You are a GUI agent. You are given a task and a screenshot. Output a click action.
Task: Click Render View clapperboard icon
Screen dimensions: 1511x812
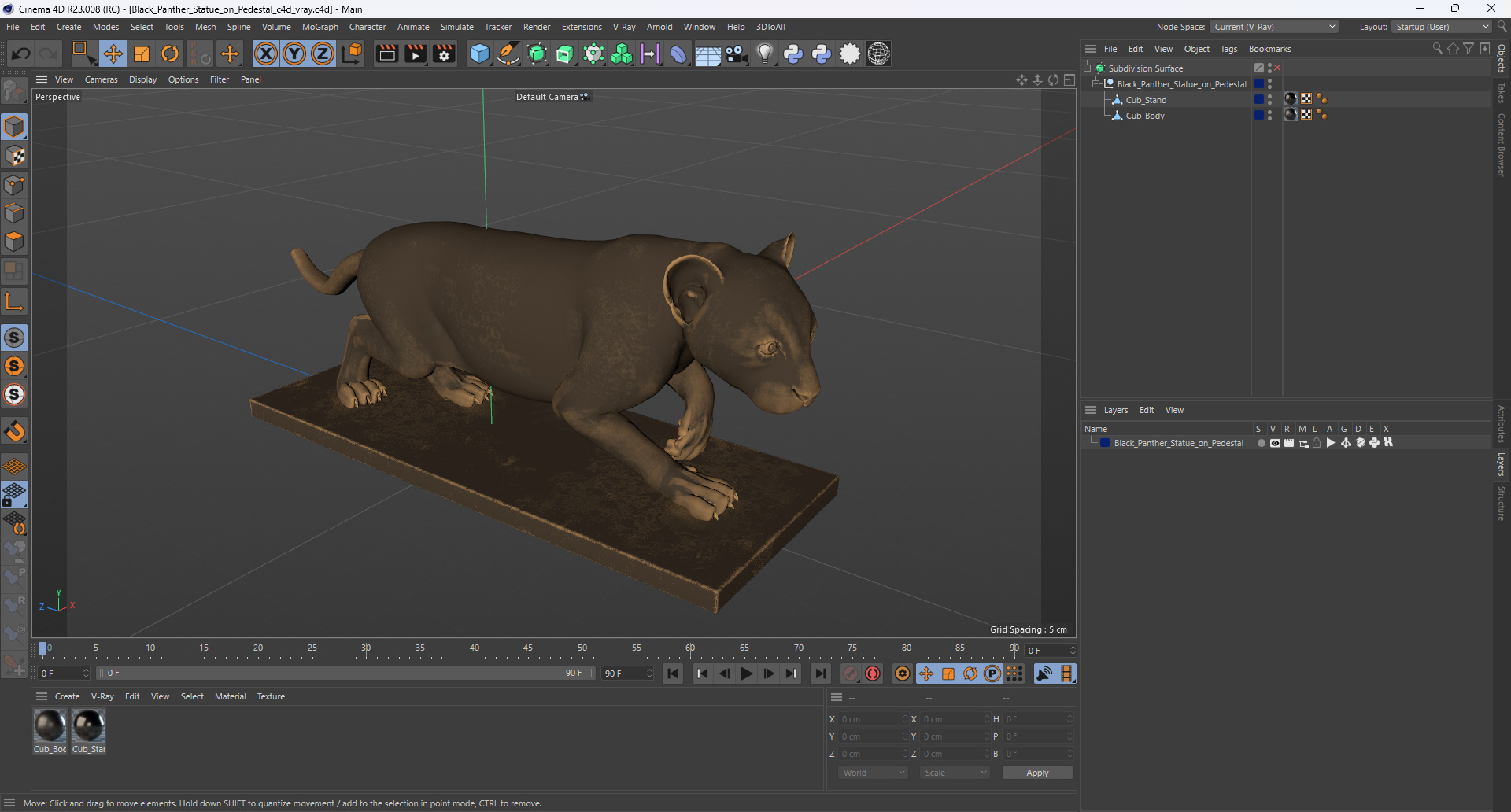[386, 54]
